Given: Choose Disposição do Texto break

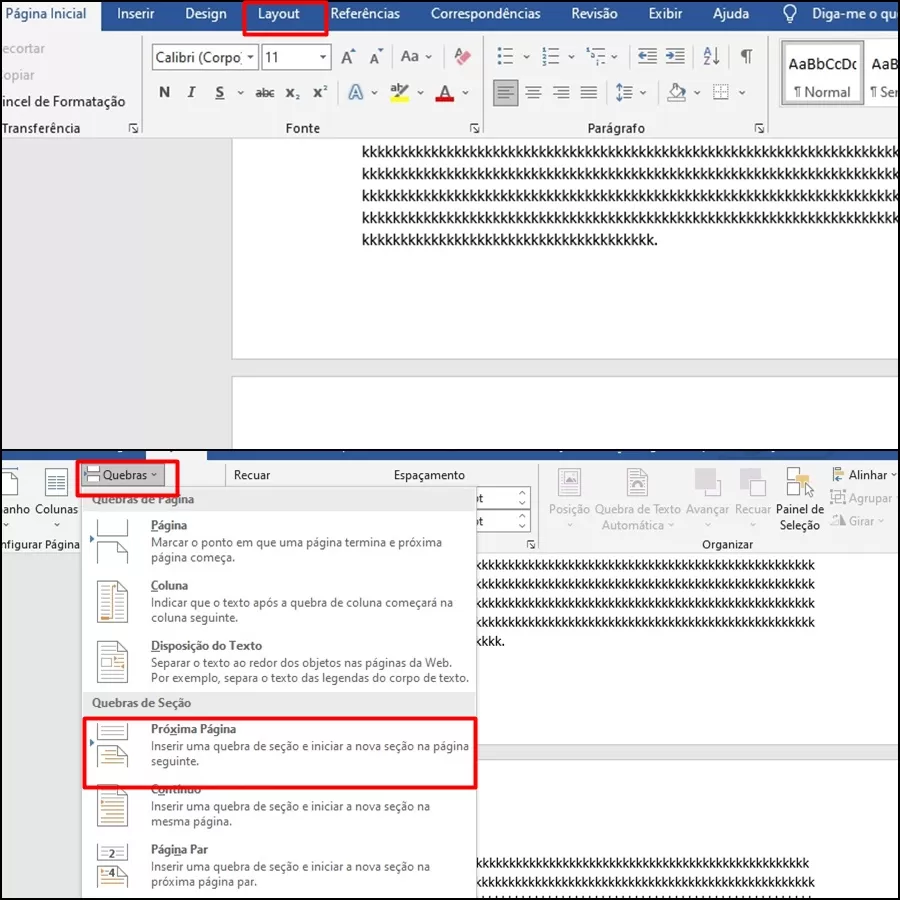Looking at the screenshot, I should 280,661.
